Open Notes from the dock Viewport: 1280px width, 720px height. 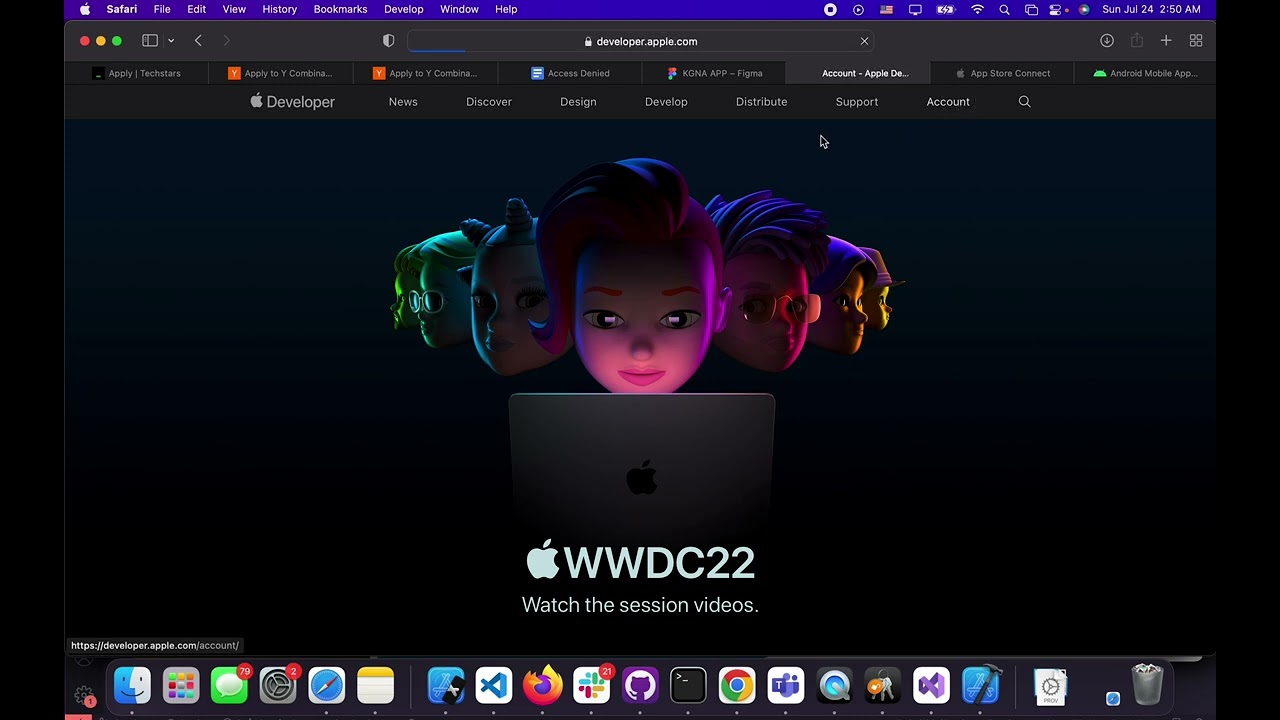click(376, 686)
